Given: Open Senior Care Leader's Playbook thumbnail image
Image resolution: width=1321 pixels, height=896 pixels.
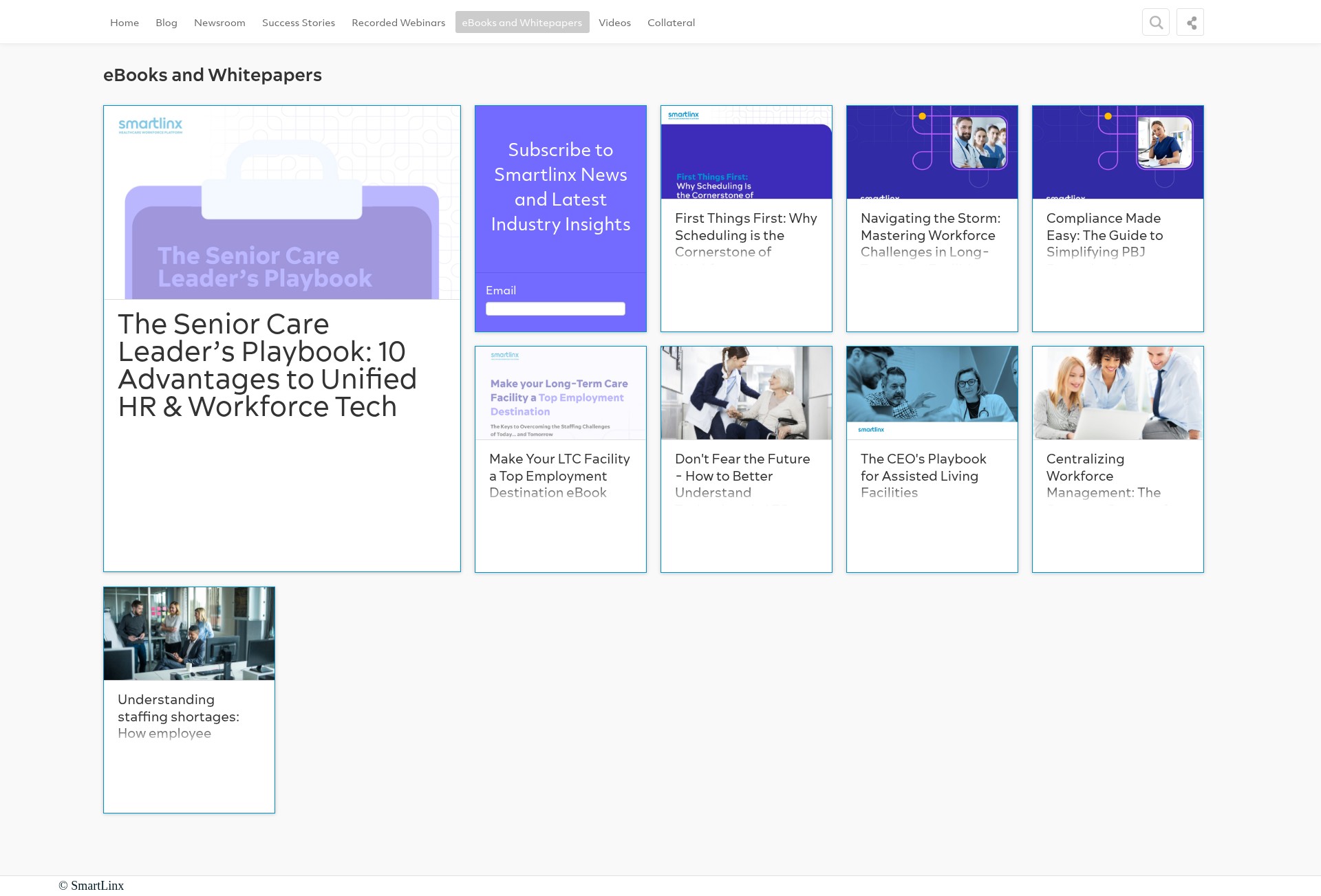Looking at the screenshot, I should click(282, 202).
